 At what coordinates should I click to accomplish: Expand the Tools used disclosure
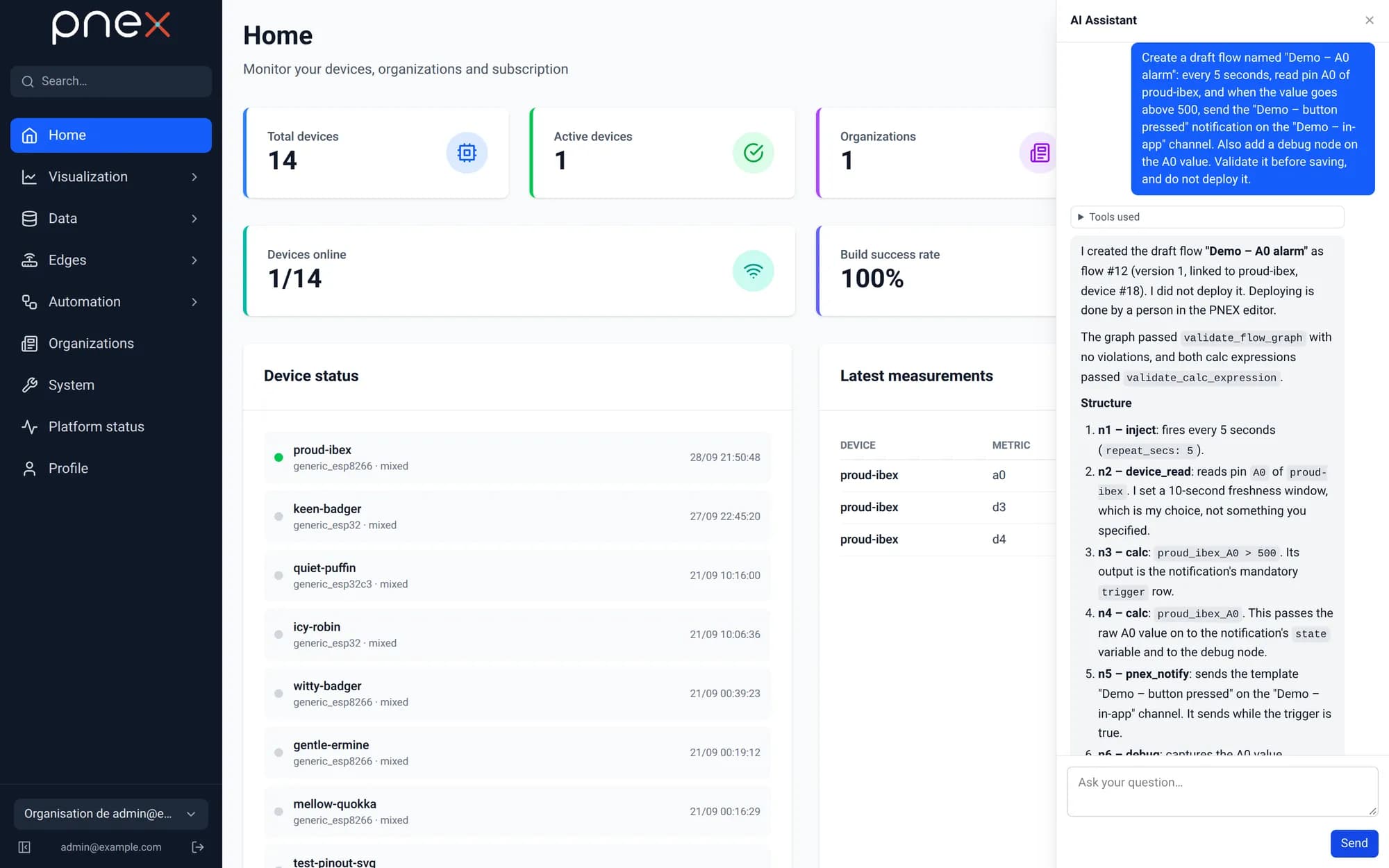click(x=1207, y=217)
